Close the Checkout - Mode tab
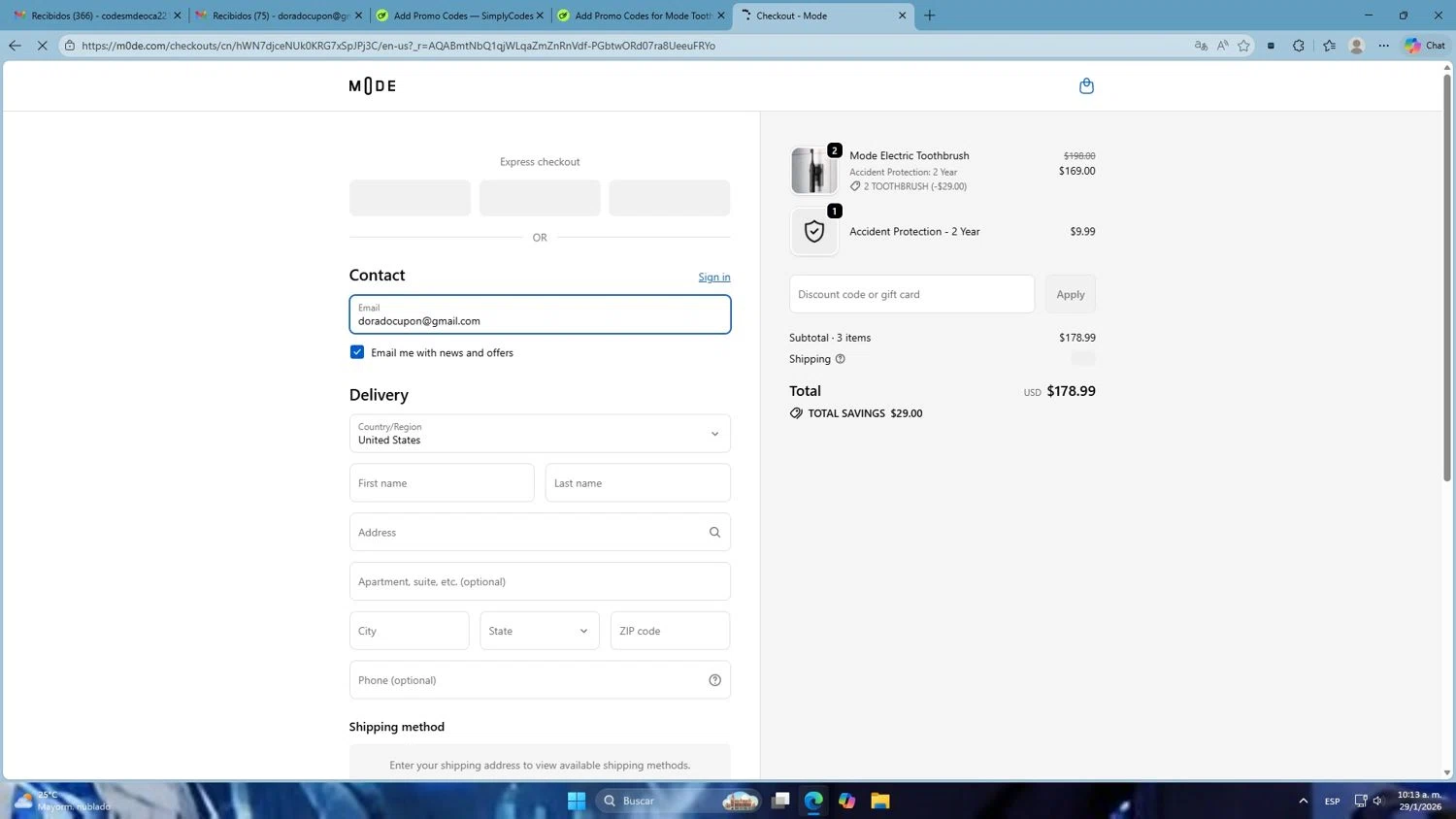The image size is (1456, 819). (902, 16)
